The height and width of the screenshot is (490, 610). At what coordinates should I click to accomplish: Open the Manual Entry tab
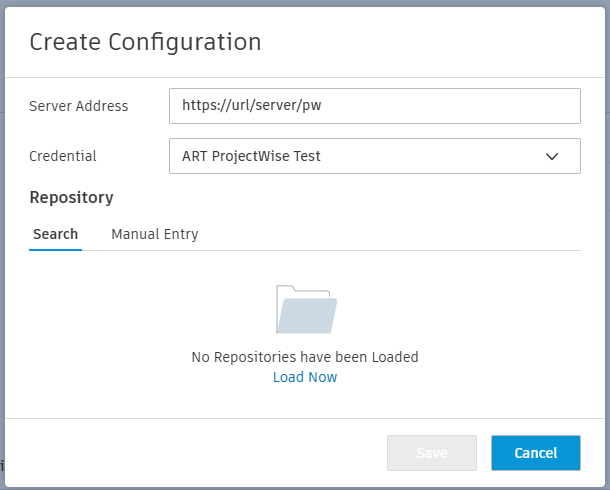154,234
